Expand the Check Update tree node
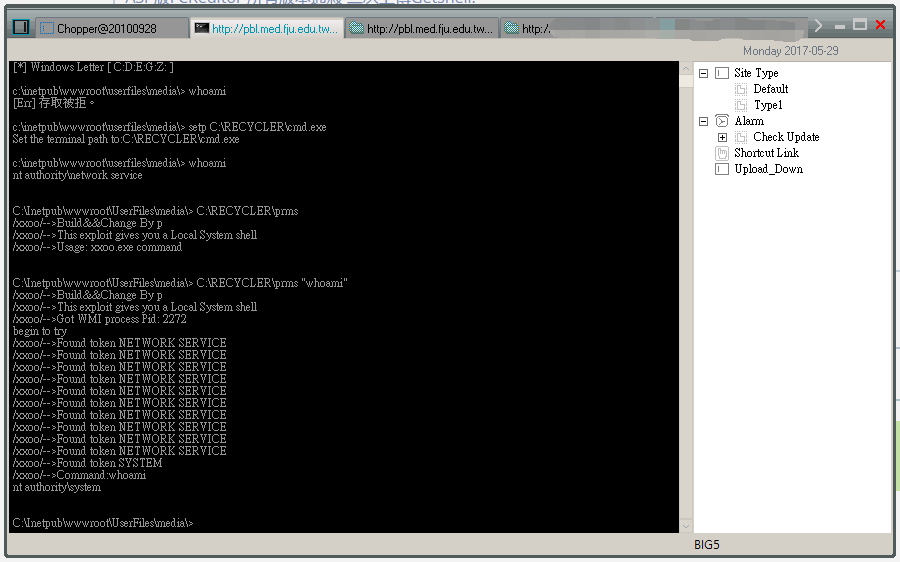900x562 pixels. tap(722, 137)
